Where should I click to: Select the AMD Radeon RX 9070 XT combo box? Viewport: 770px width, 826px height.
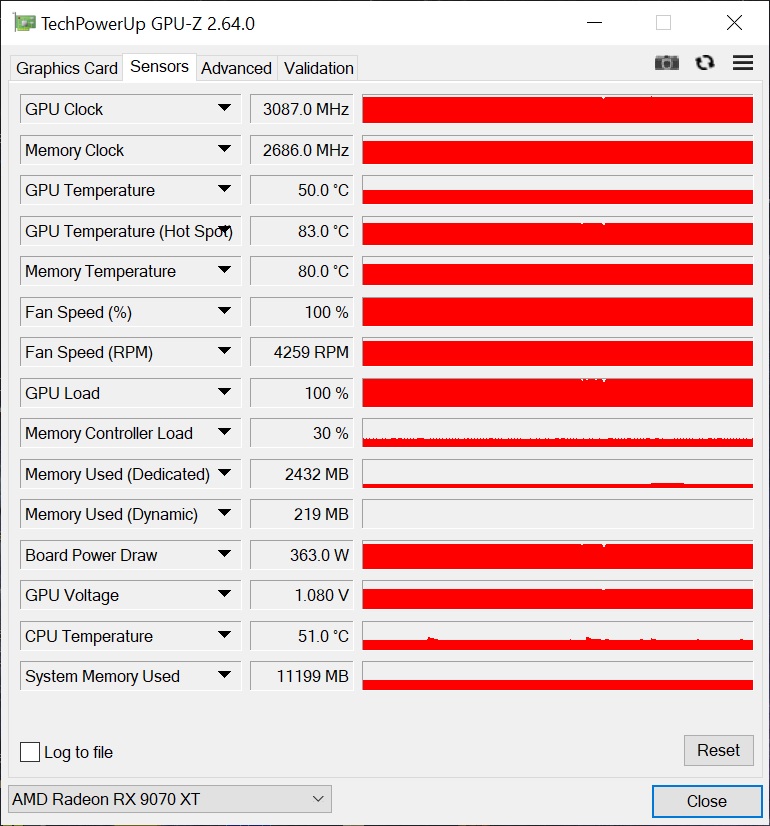[x=170, y=799]
